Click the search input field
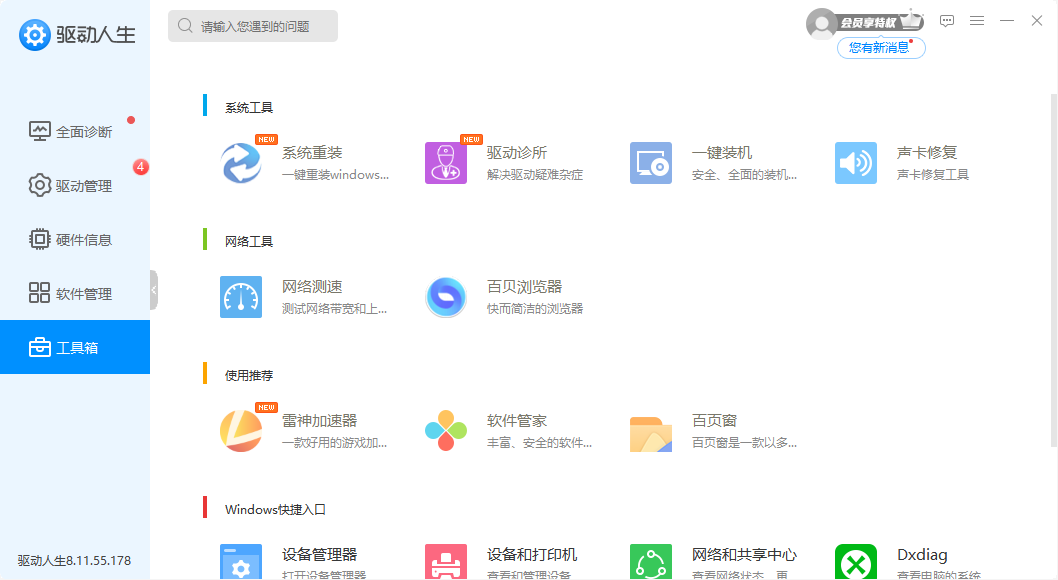1058x580 pixels. pos(260,27)
